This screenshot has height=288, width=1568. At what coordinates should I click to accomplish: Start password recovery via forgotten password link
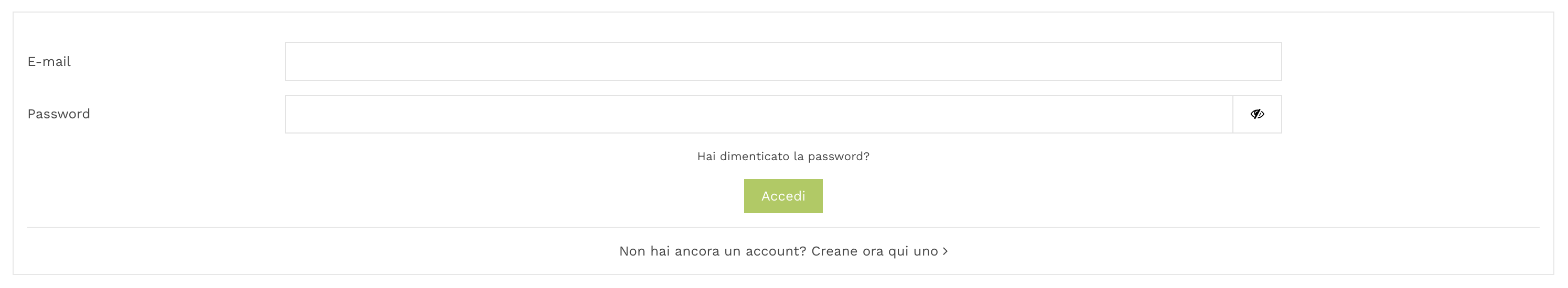click(x=783, y=157)
